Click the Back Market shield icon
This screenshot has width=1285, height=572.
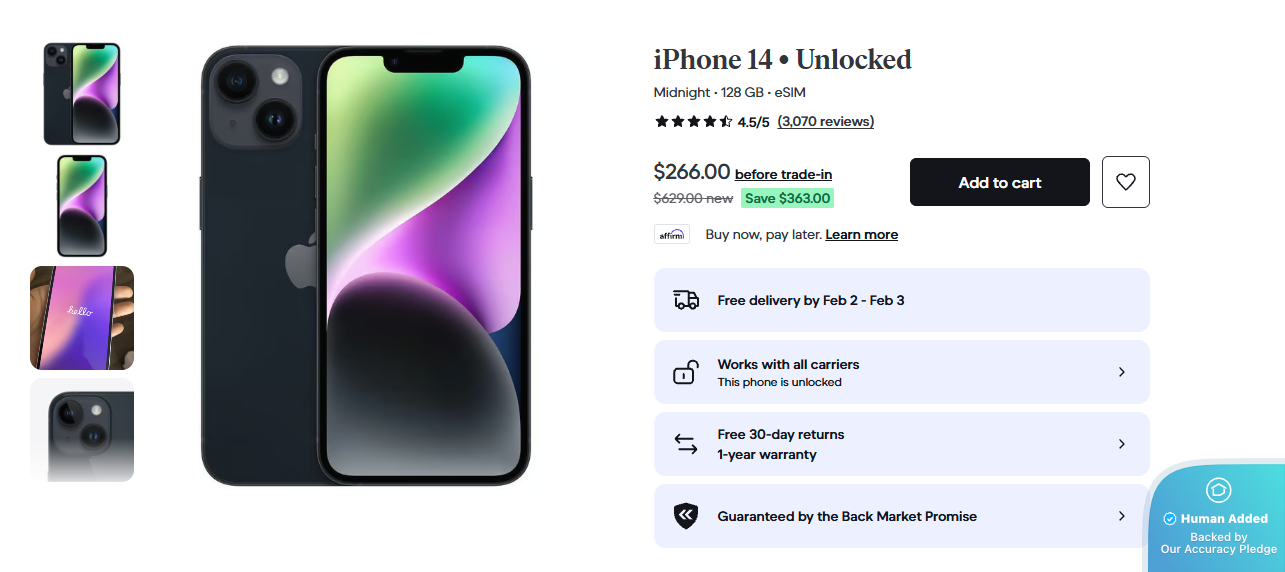[x=685, y=516]
